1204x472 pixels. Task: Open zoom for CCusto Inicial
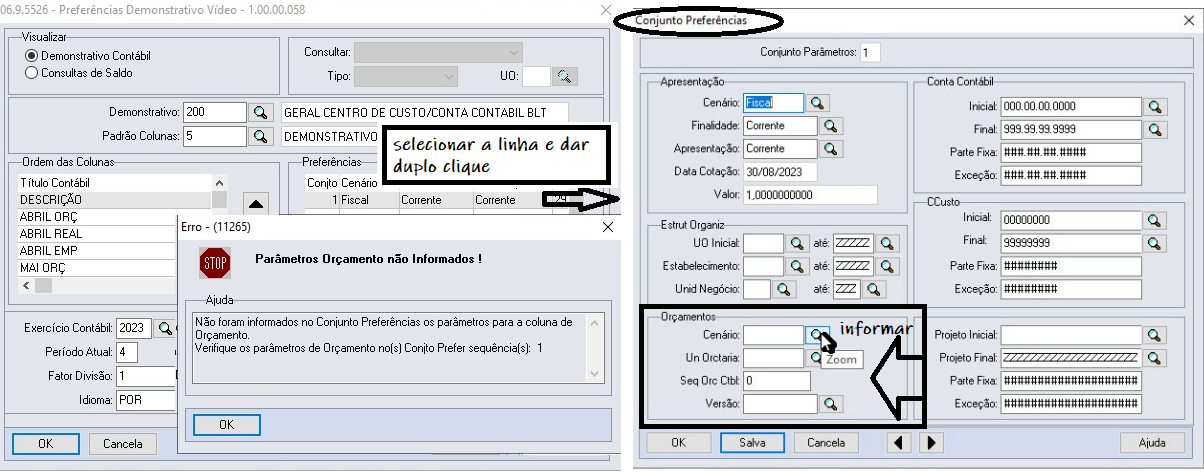click(1156, 220)
